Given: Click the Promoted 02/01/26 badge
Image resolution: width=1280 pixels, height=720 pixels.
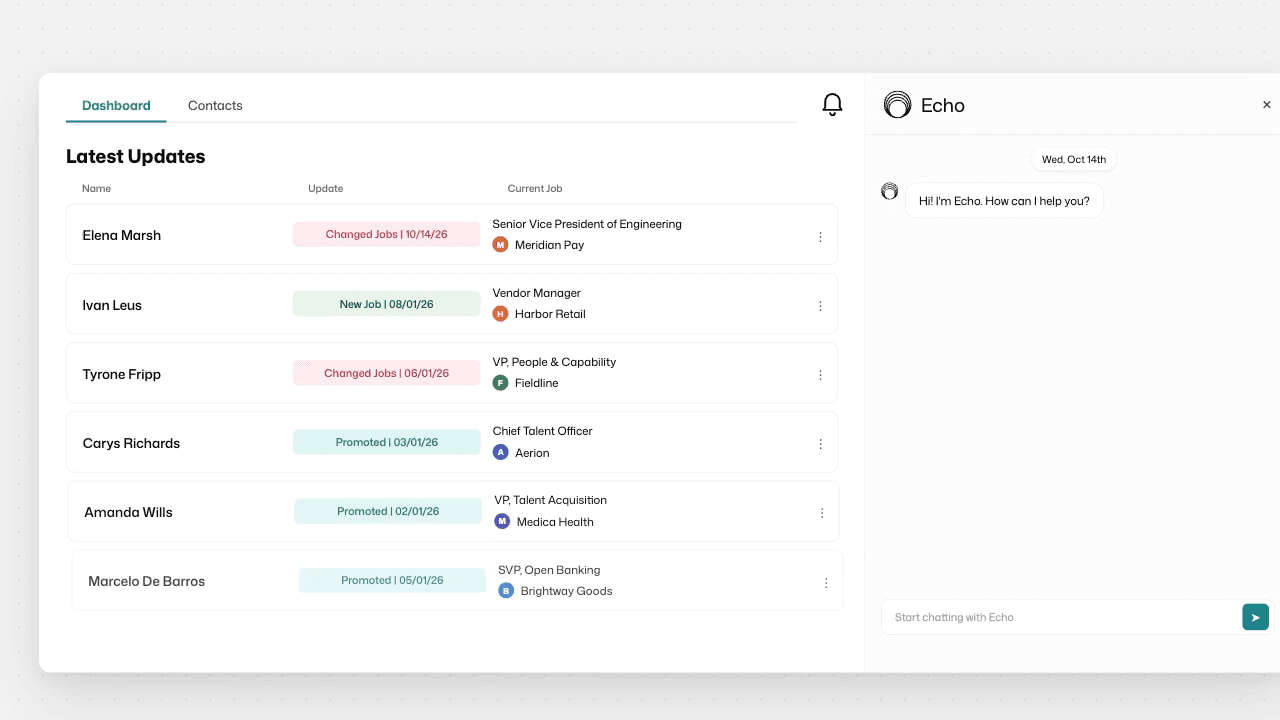Looking at the screenshot, I should click(388, 511).
